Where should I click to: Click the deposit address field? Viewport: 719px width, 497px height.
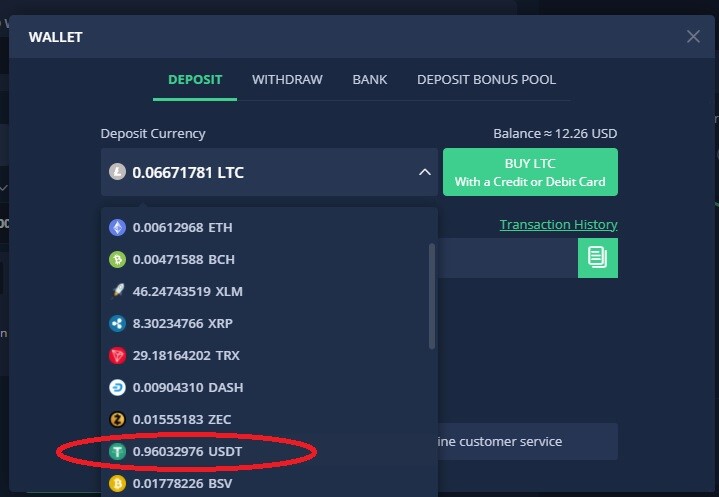click(x=508, y=258)
